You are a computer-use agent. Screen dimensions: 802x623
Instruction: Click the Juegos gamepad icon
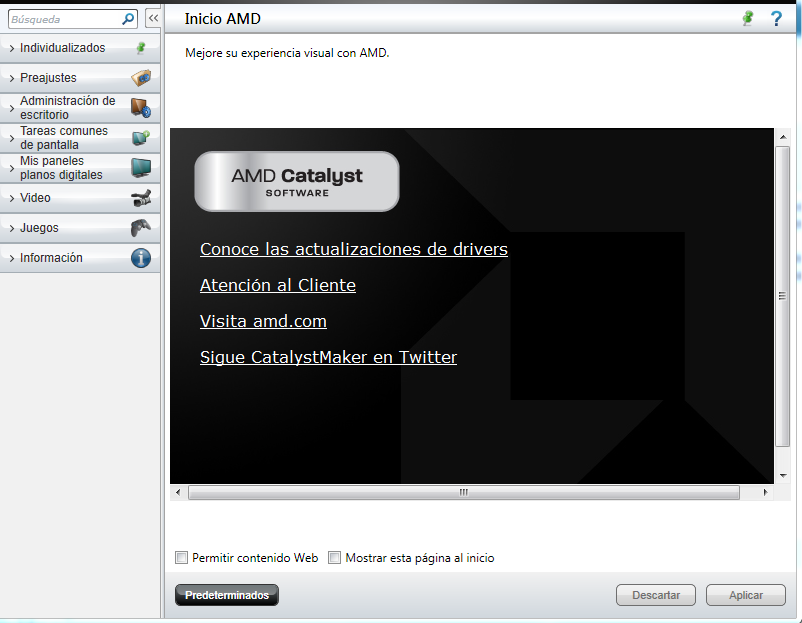coord(141,228)
